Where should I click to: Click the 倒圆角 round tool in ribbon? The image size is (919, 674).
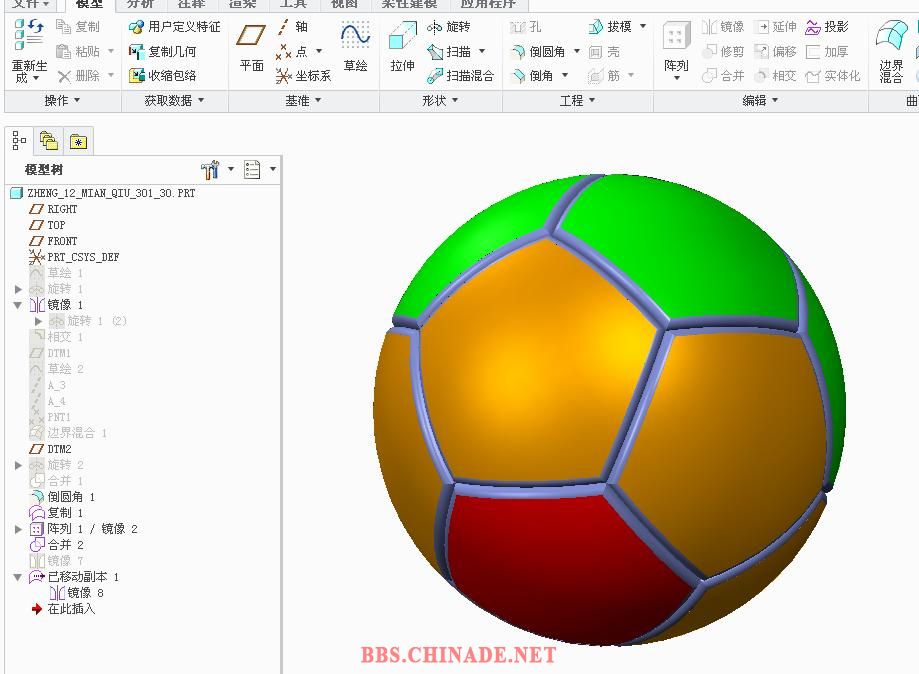(x=538, y=52)
